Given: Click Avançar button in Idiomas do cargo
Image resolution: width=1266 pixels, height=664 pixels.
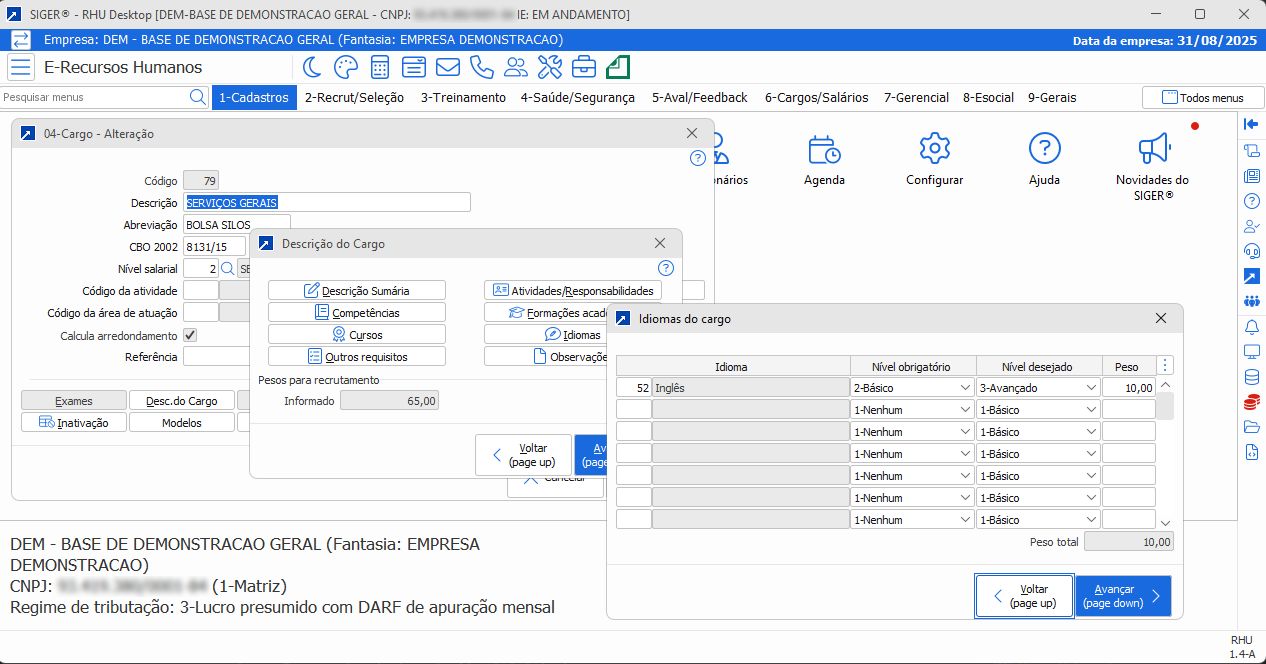Looking at the screenshot, I should [x=1122, y=597].
